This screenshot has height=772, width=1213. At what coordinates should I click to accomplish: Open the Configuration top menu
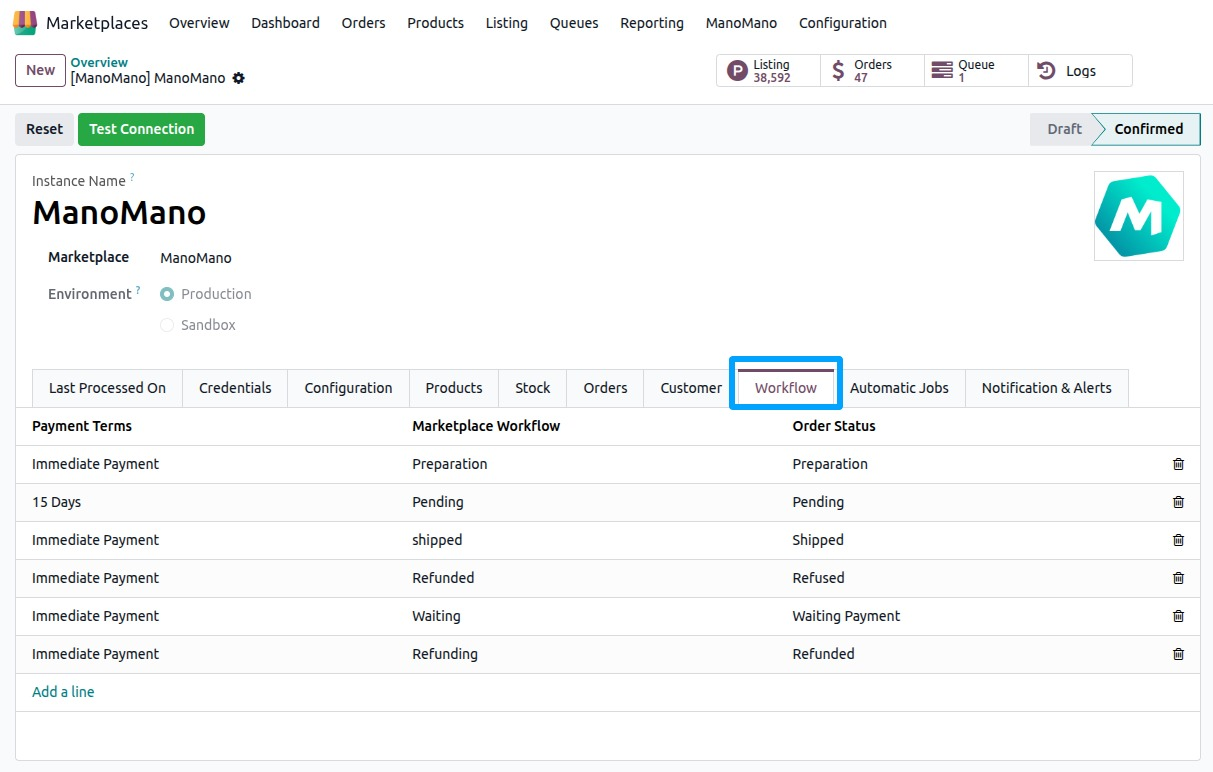[843, 23]
